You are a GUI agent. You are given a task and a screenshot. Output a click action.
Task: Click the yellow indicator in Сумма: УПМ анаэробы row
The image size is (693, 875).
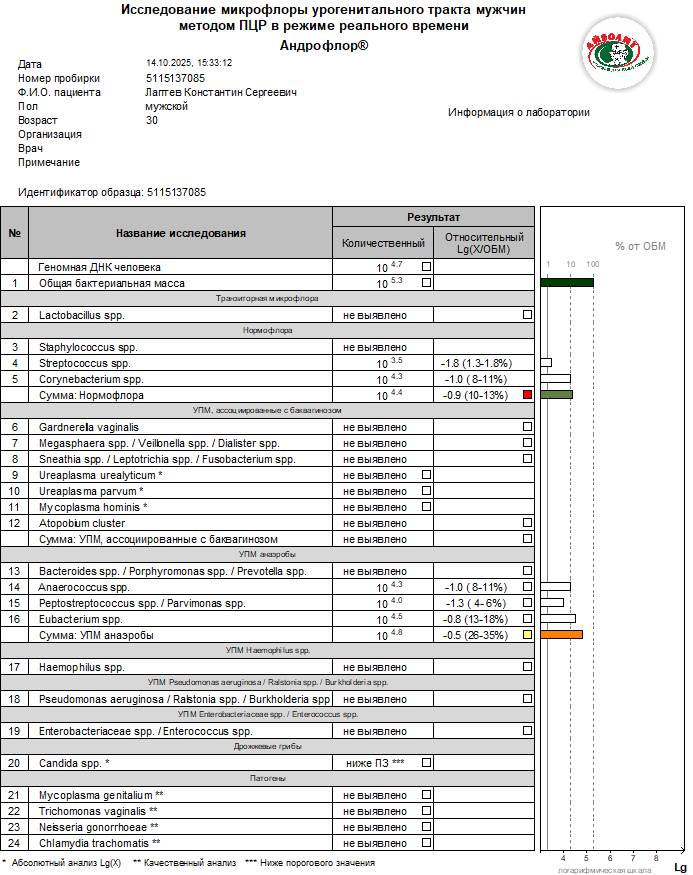coord(527,635)
